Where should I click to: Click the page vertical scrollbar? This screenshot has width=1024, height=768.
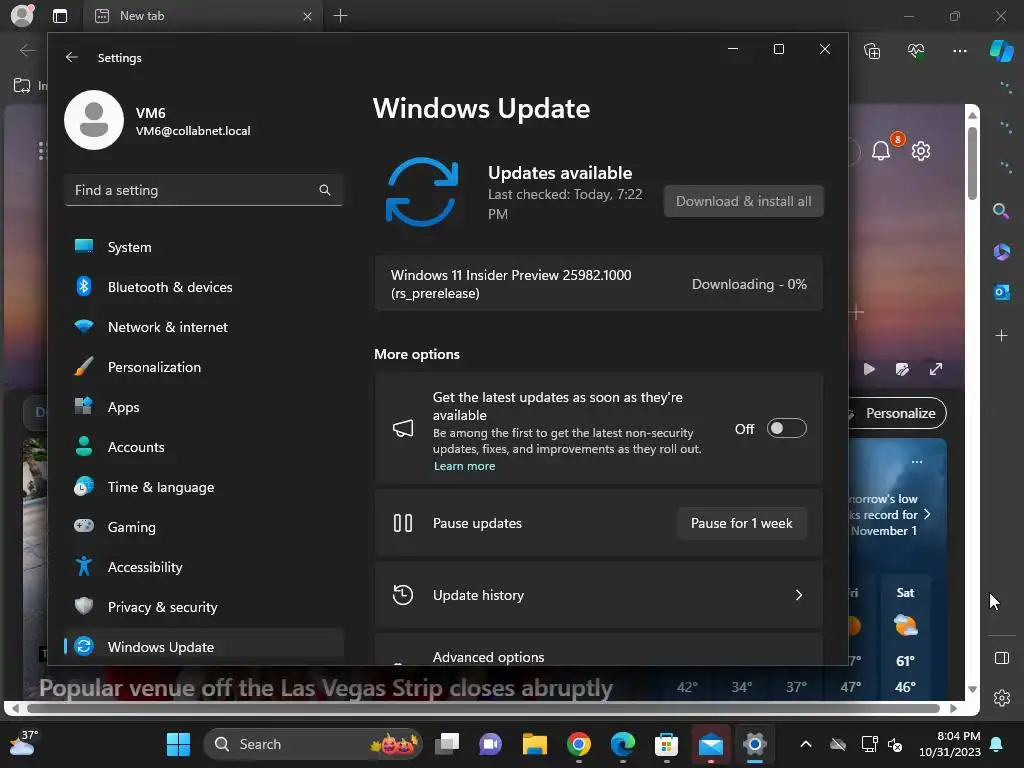tap(972, 163)
